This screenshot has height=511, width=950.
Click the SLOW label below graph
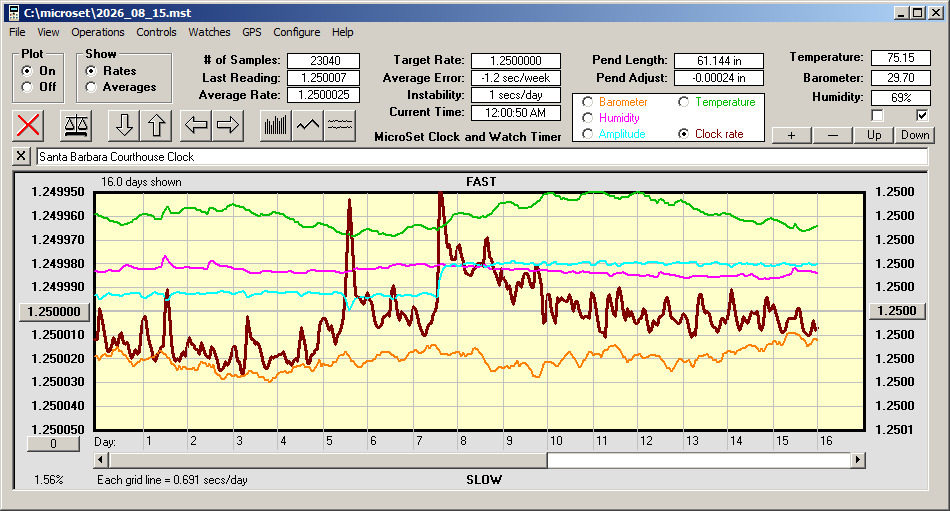[483, 480]
